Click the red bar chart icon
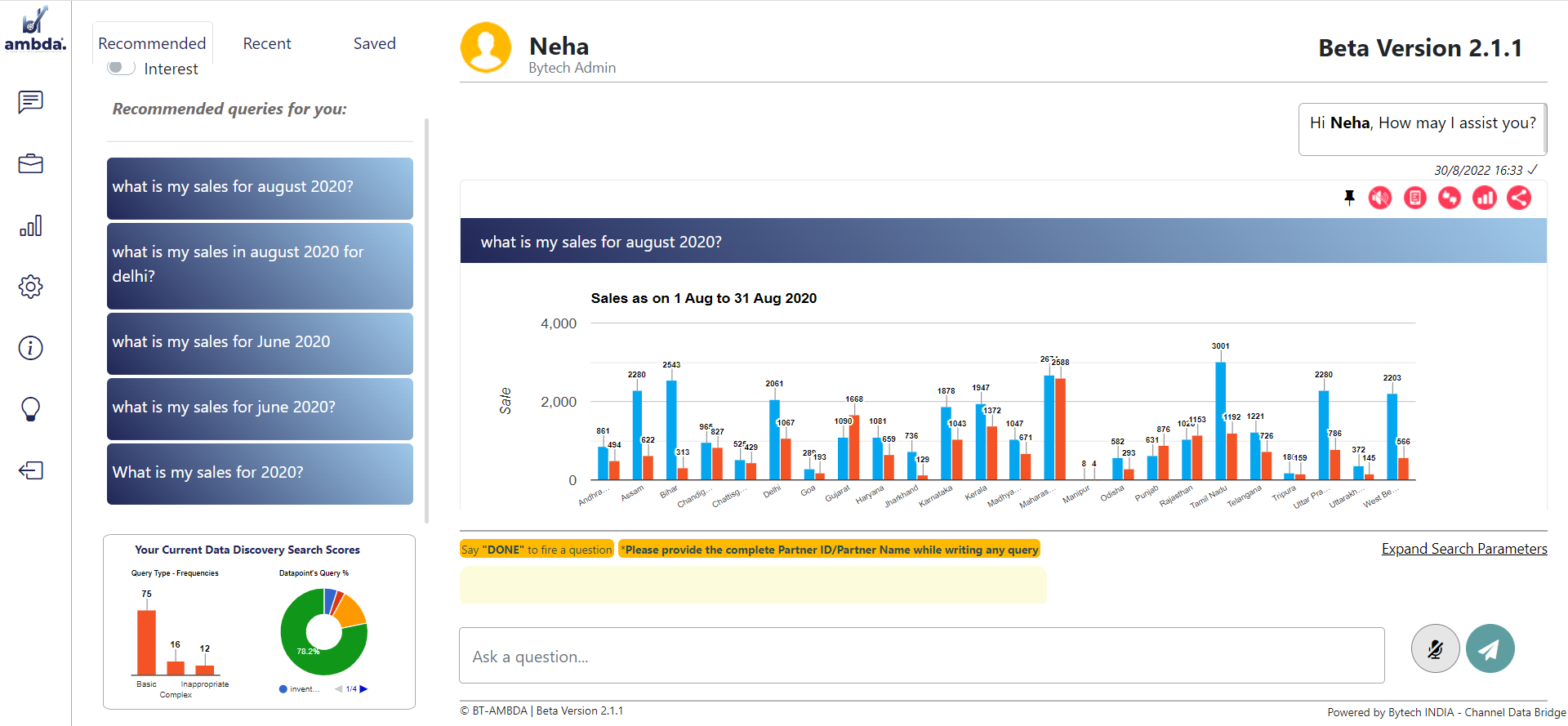Image resolution: width=1568 pixels, height=726 pixels. pyautogui.click(x=1485, y=198)
